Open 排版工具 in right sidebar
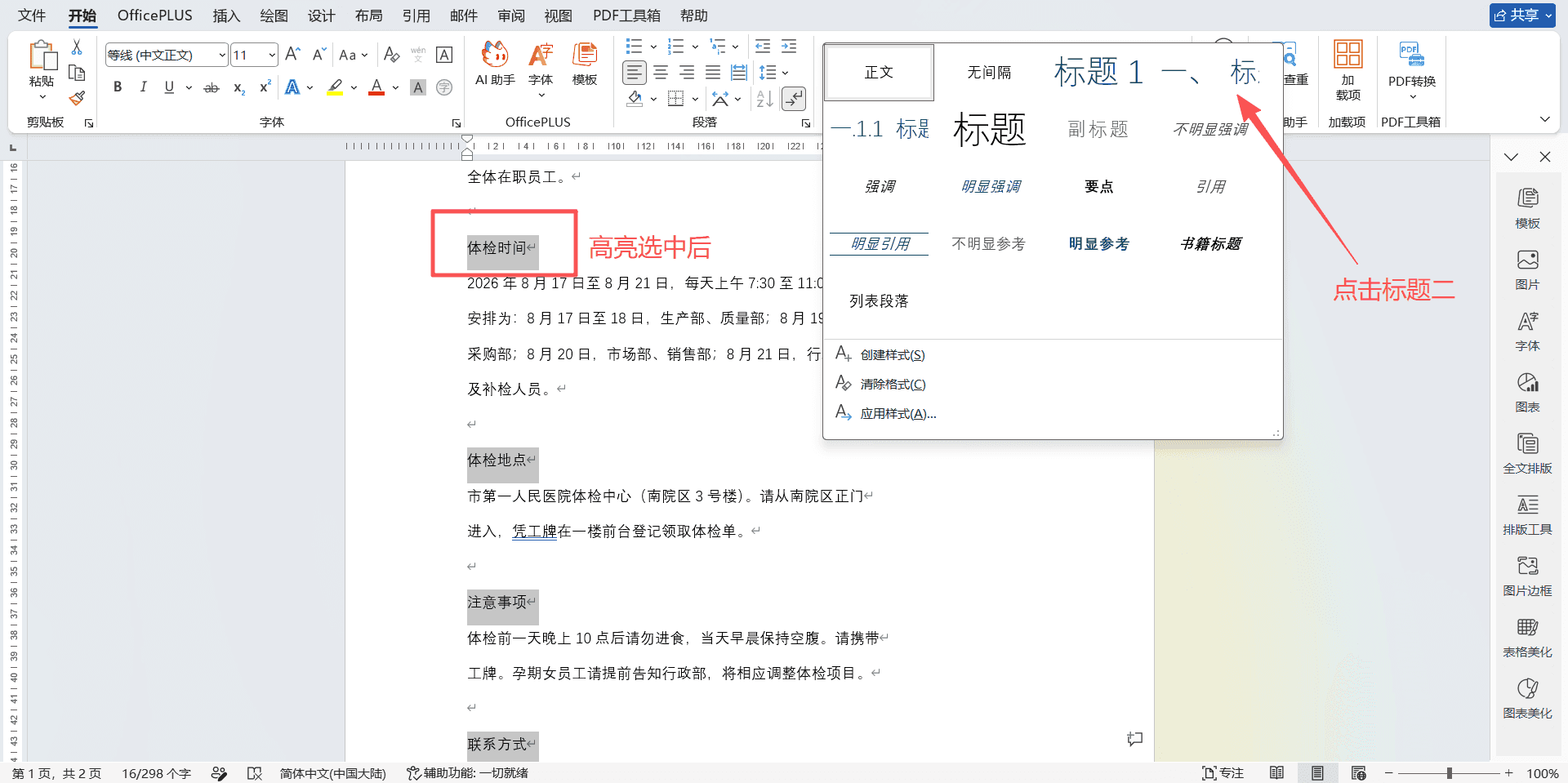Screen dimensions: 1568x783 (x=1527, y=515)
